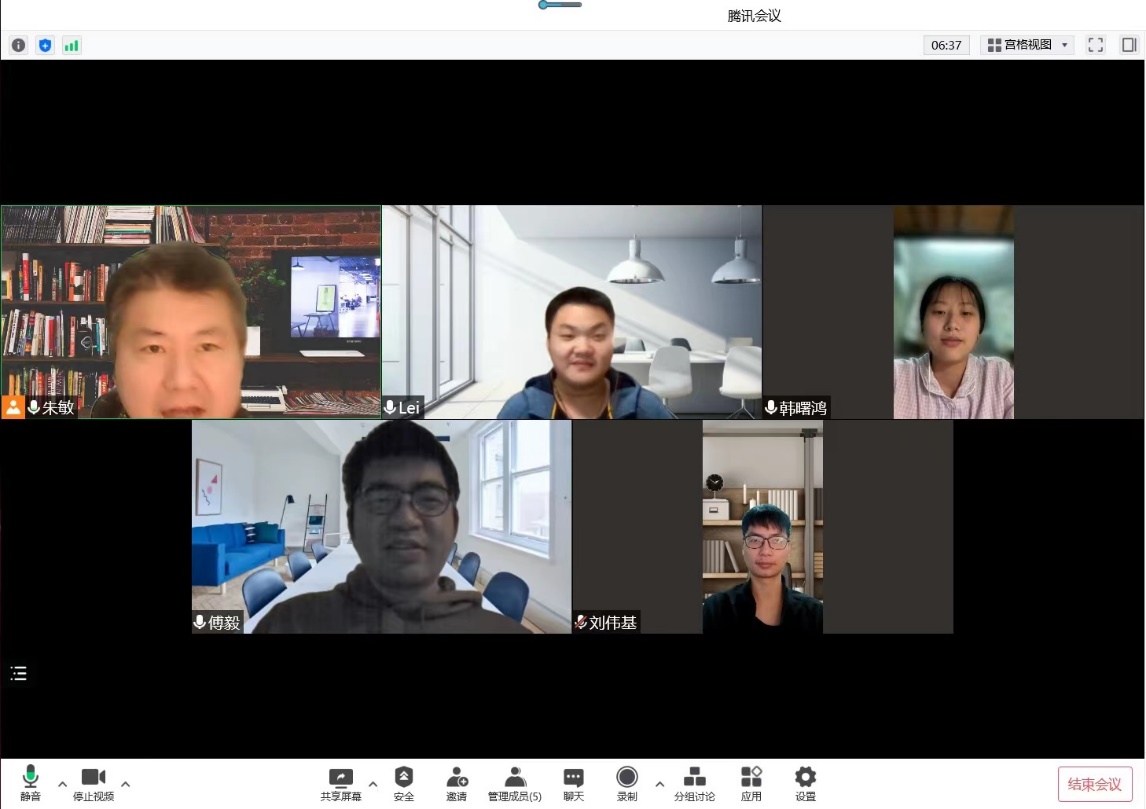Expand the video options arrow beside 停止视频

(x=125, y=783)
